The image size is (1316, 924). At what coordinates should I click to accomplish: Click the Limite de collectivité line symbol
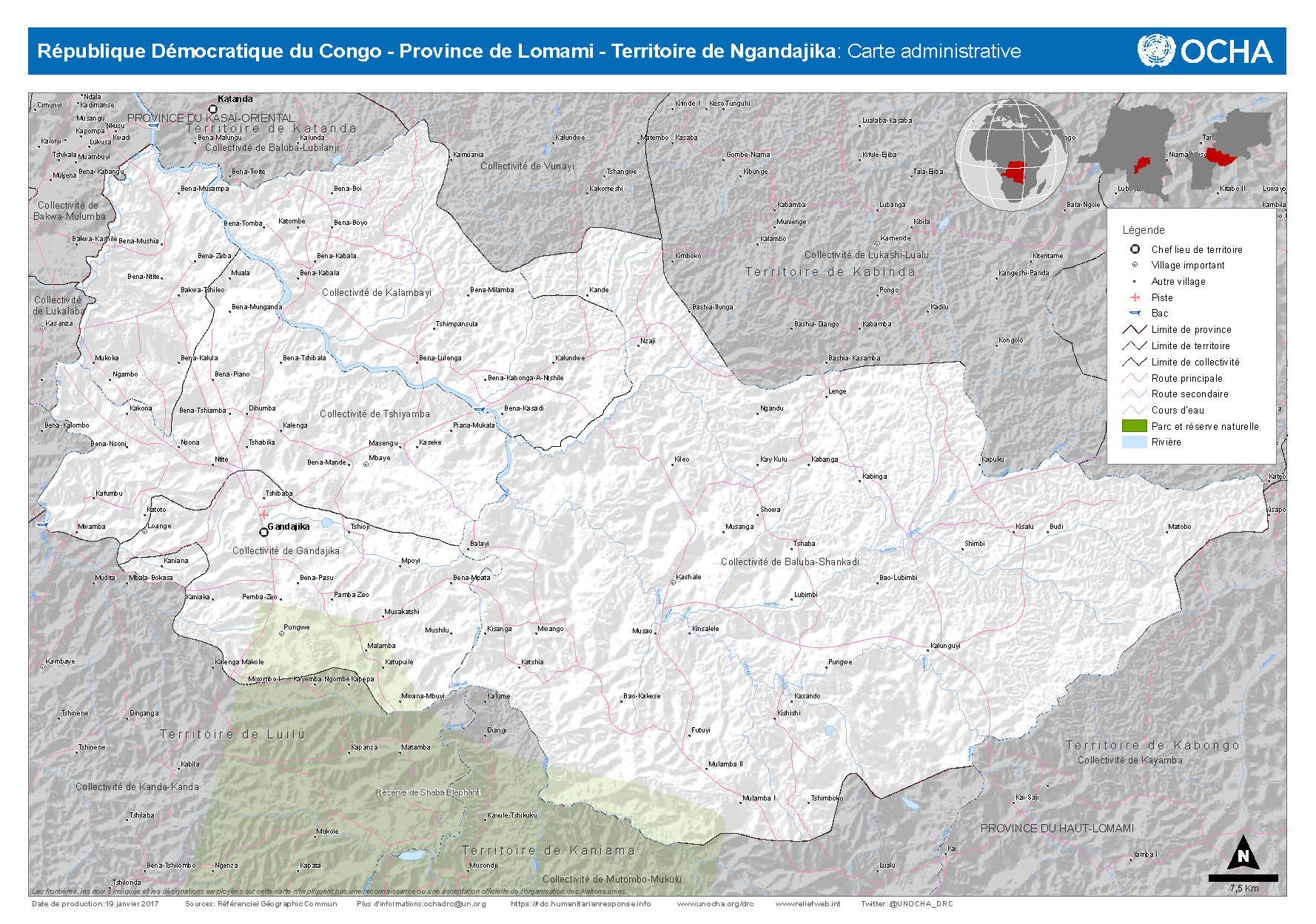pyautogui.click(x=1135, y=362)
